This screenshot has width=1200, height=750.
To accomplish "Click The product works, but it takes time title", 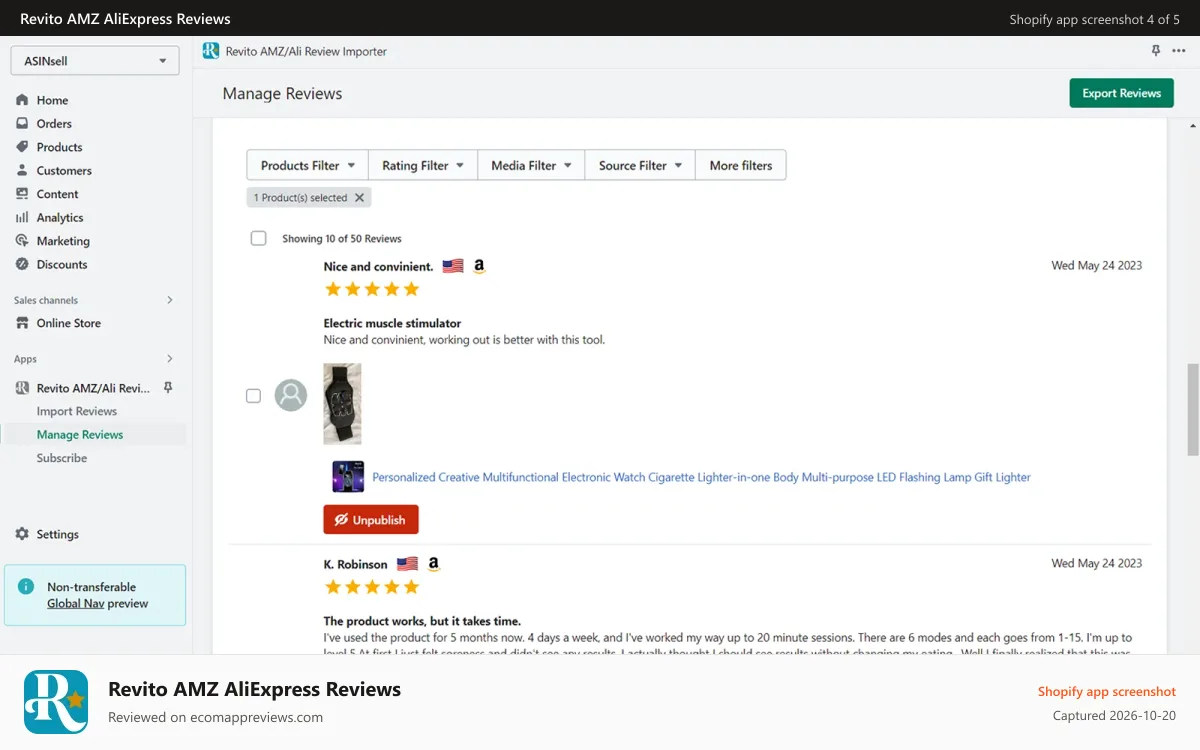I will [x=422, y=621].
